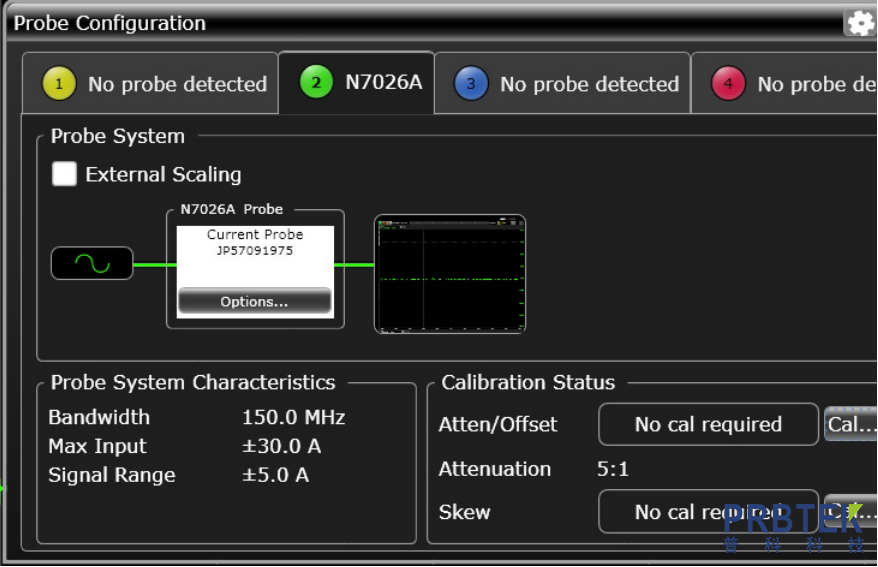Select the Atten/Offset No cal required field
The image size is (878, 567).
(708, 424)
